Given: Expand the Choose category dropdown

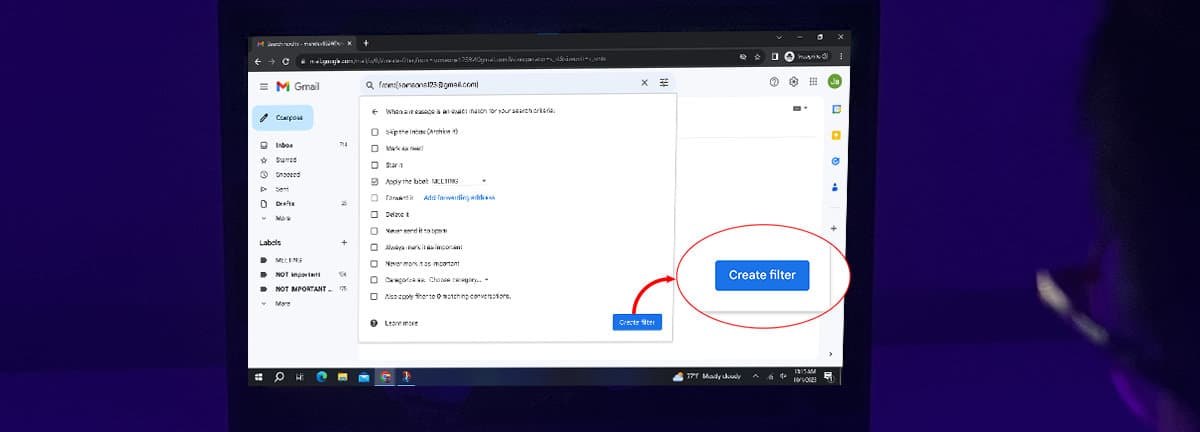Looking at the screenshot, I should click(x=486, y=280).
